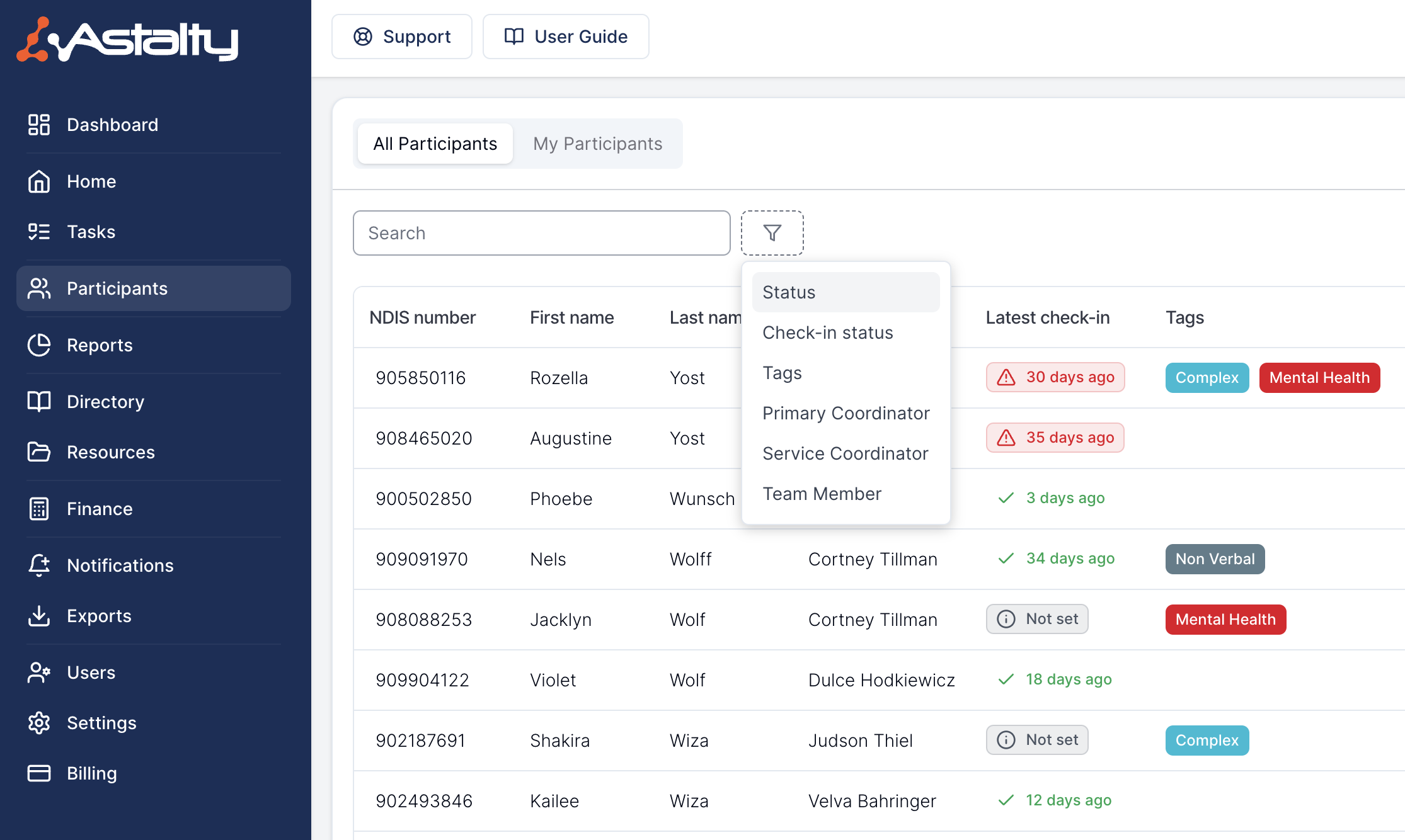Viewport: 1405px width, 840px height.
Task: Click the Mental Health tag on Rozella's row
Action: click(x=1319, y=378)
